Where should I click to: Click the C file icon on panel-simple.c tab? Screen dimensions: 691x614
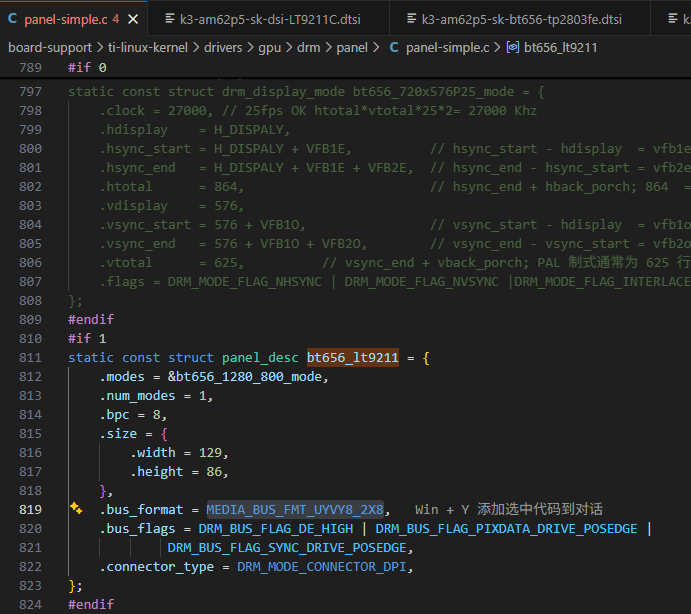click(x=13, y=19)
